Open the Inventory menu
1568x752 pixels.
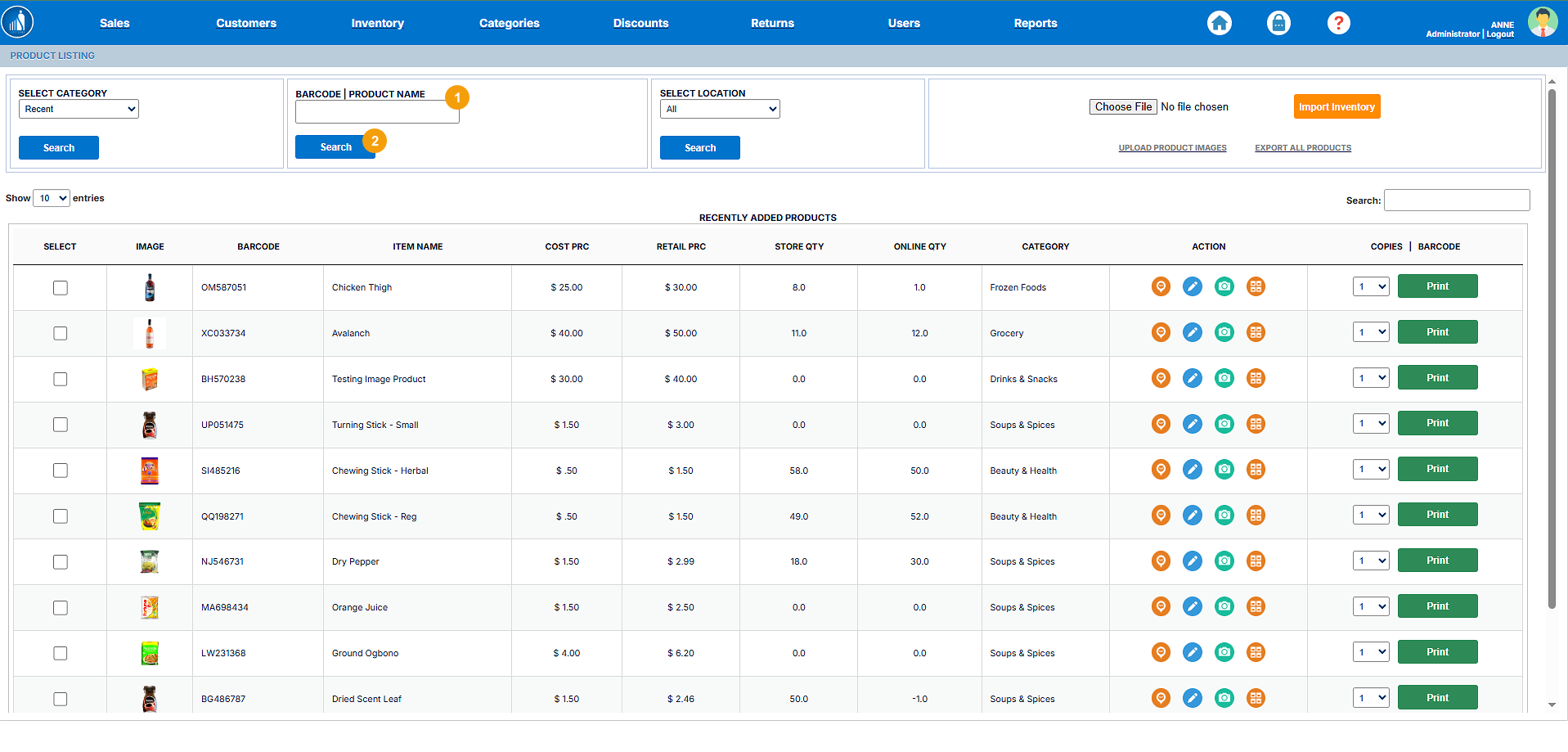[377, 23]
